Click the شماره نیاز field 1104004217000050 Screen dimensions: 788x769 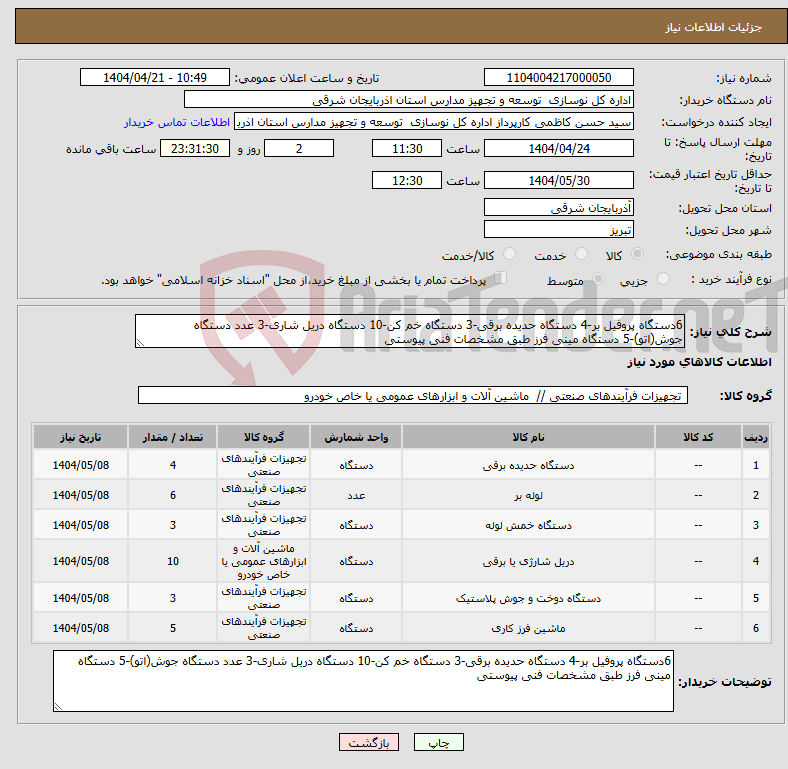(558, 77)
